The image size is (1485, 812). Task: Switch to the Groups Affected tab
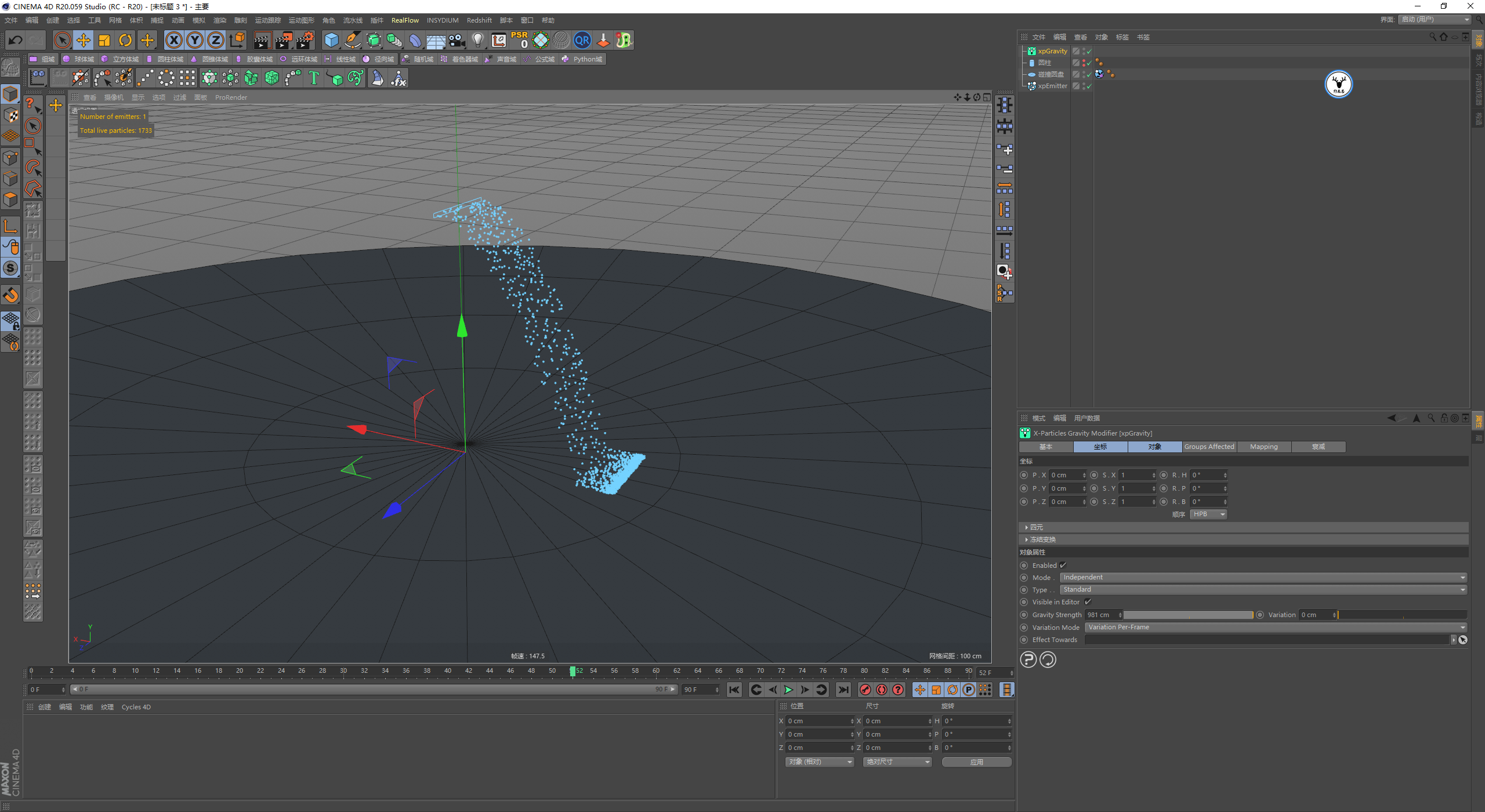pyautogui.click(x=1209, y=447)
